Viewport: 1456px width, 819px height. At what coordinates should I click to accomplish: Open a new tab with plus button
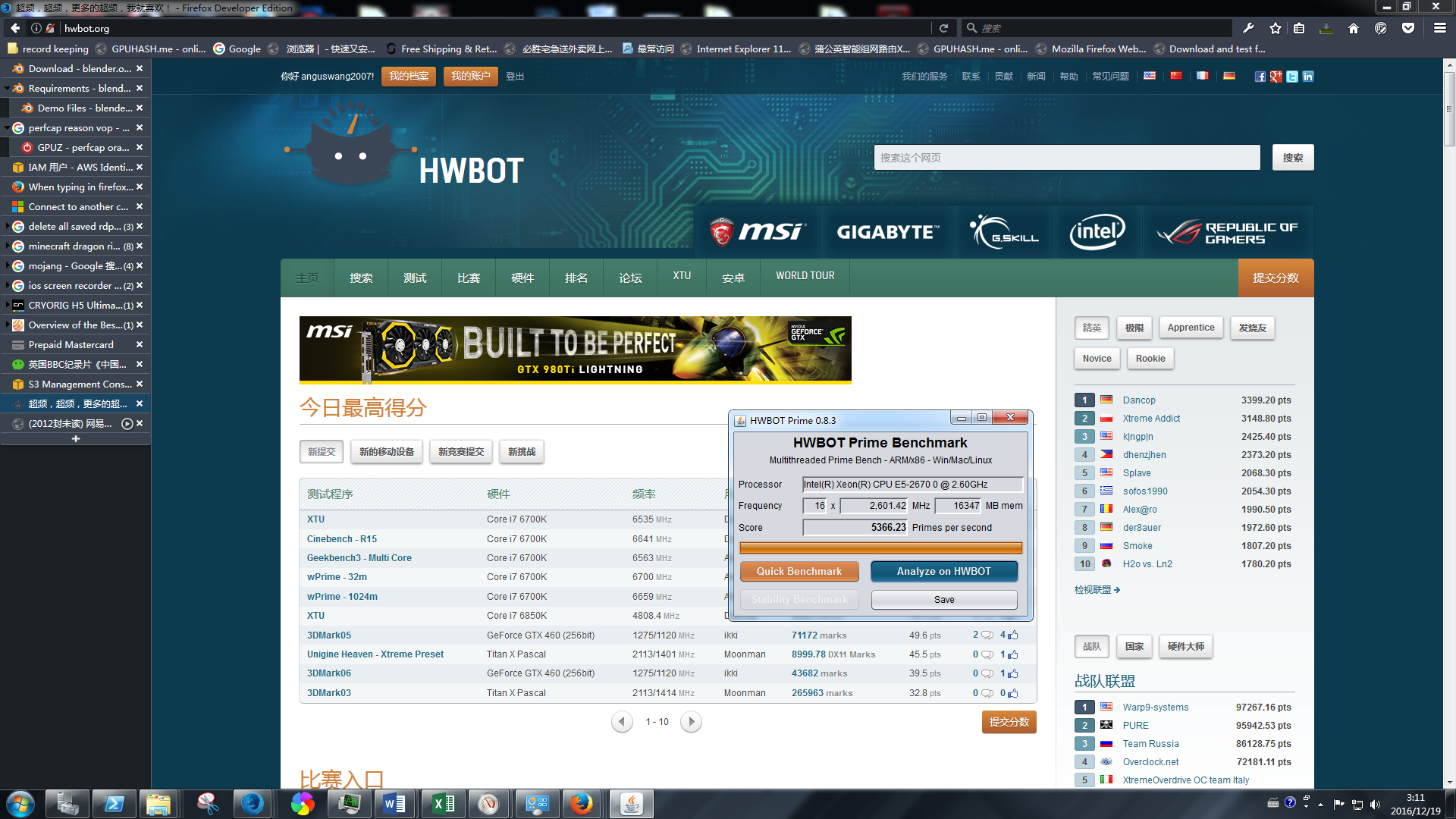(x=75, y=439)
